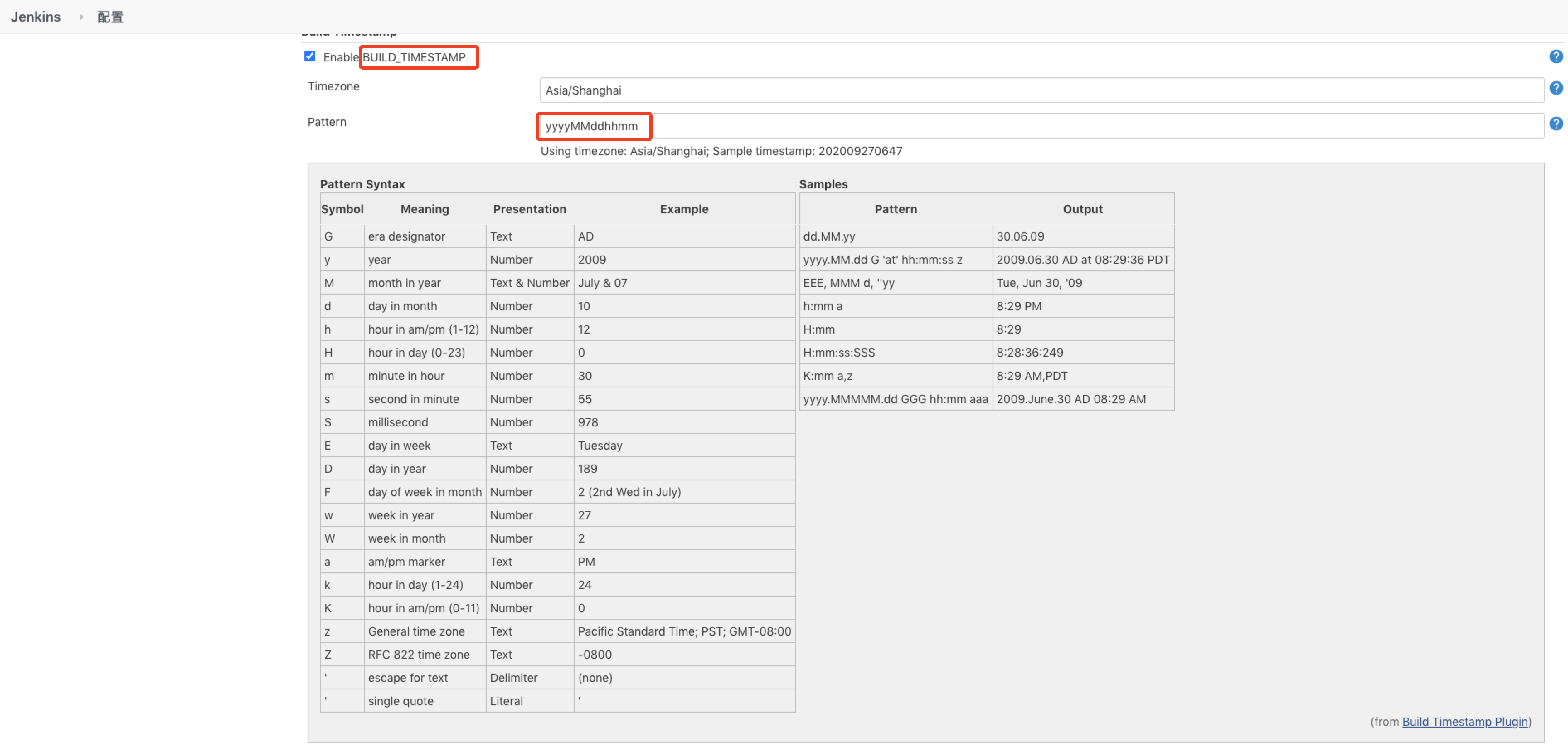Click the '2 (2nd Wed in July)' example
This screenshot has width=1568, height=755.
[x=685, y=492]
